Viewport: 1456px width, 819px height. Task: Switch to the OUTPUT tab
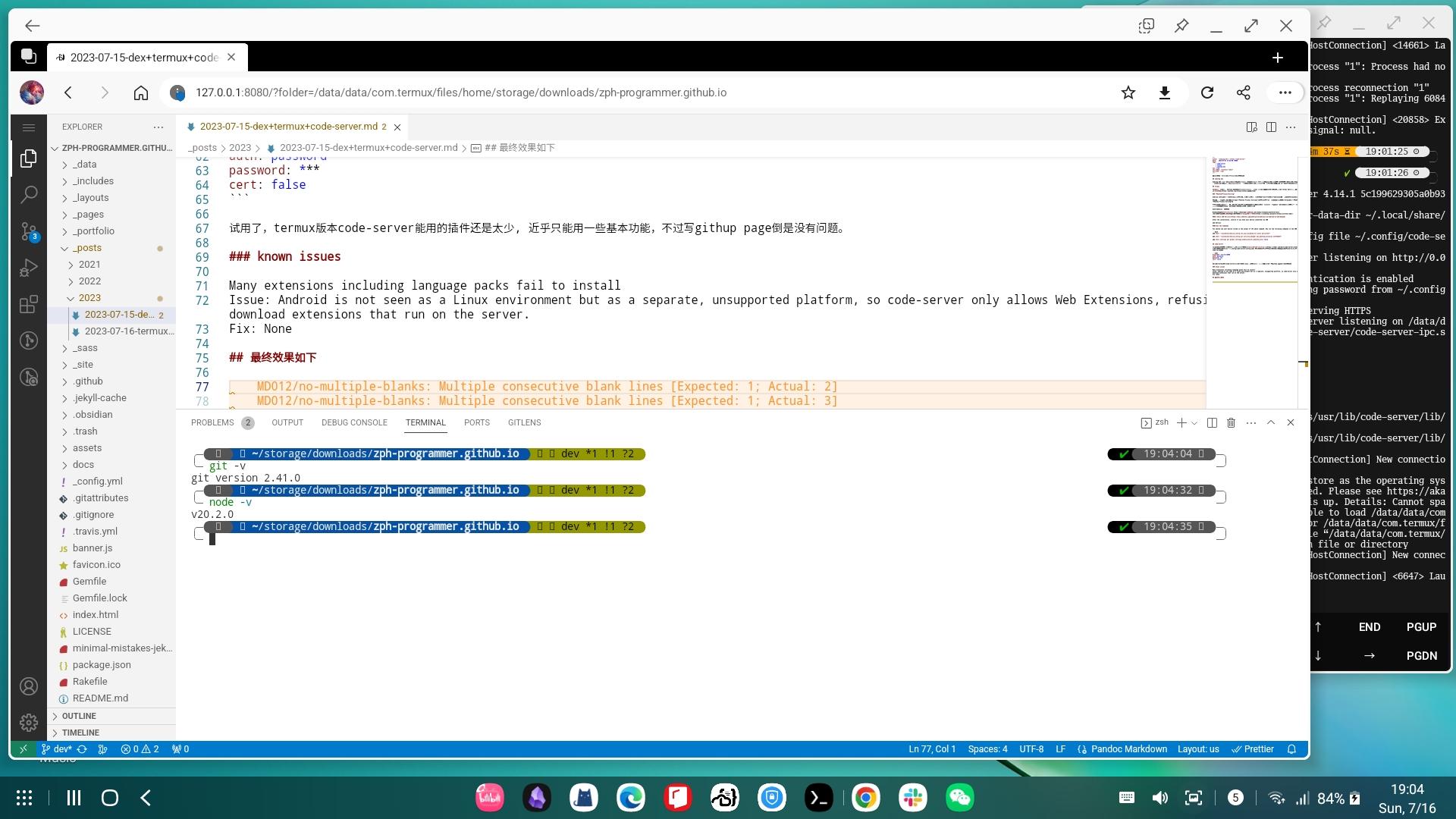(287, 422)
